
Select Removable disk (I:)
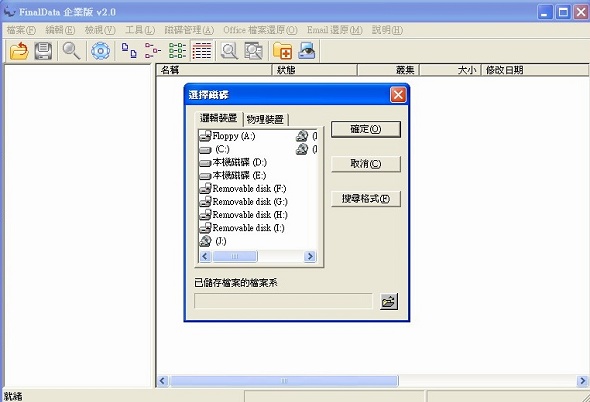click(x=242, y=228)
